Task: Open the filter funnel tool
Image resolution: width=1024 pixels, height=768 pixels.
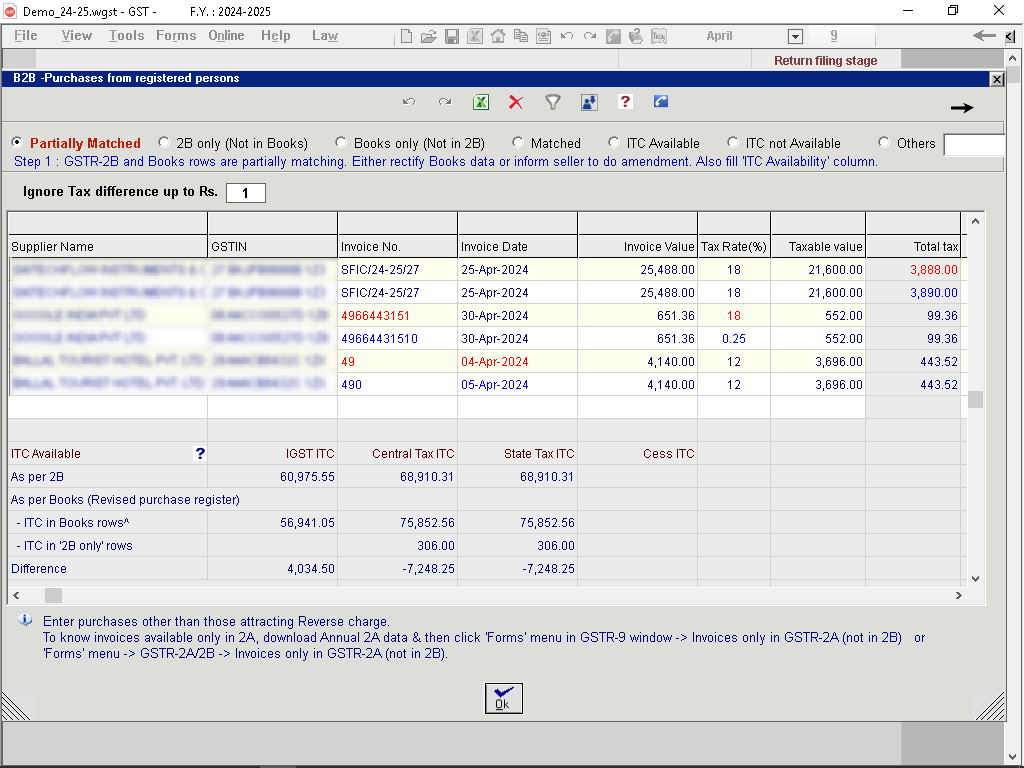Action: point(552,102)
